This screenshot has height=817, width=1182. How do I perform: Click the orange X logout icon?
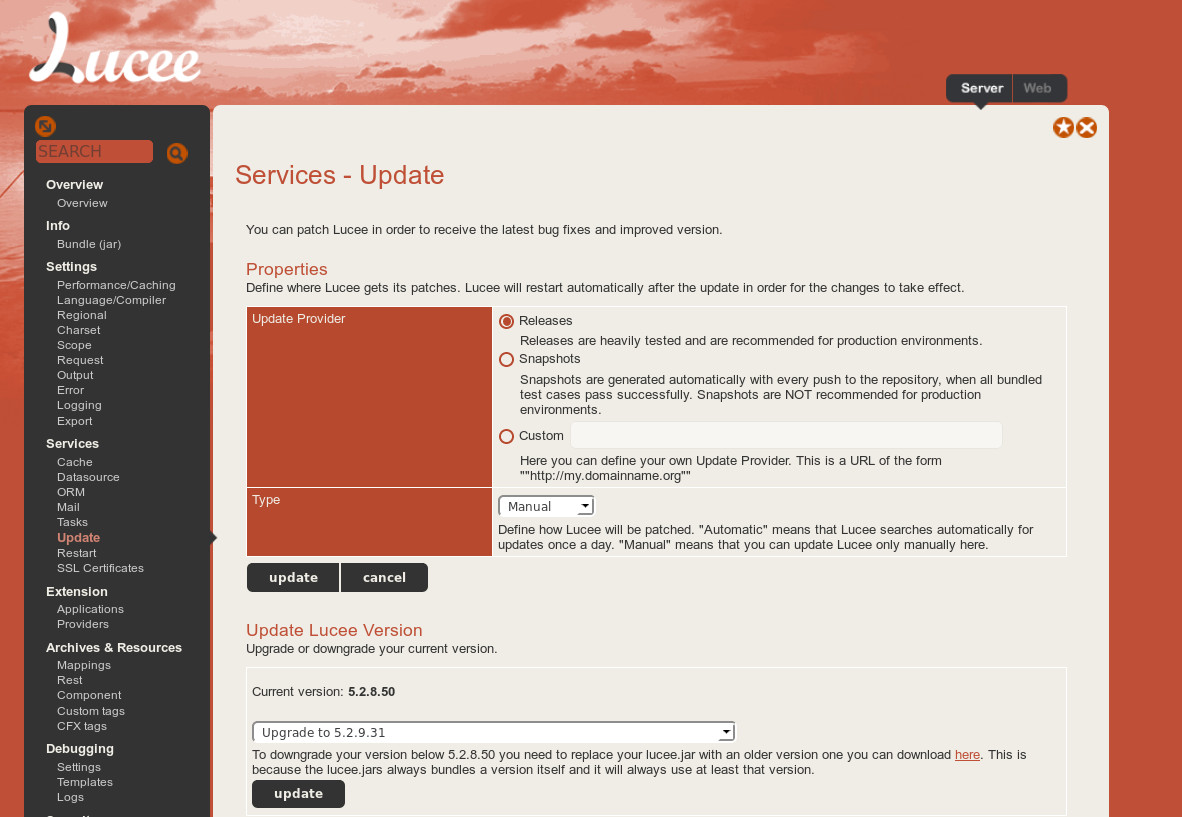click(x=1086, y=127)
